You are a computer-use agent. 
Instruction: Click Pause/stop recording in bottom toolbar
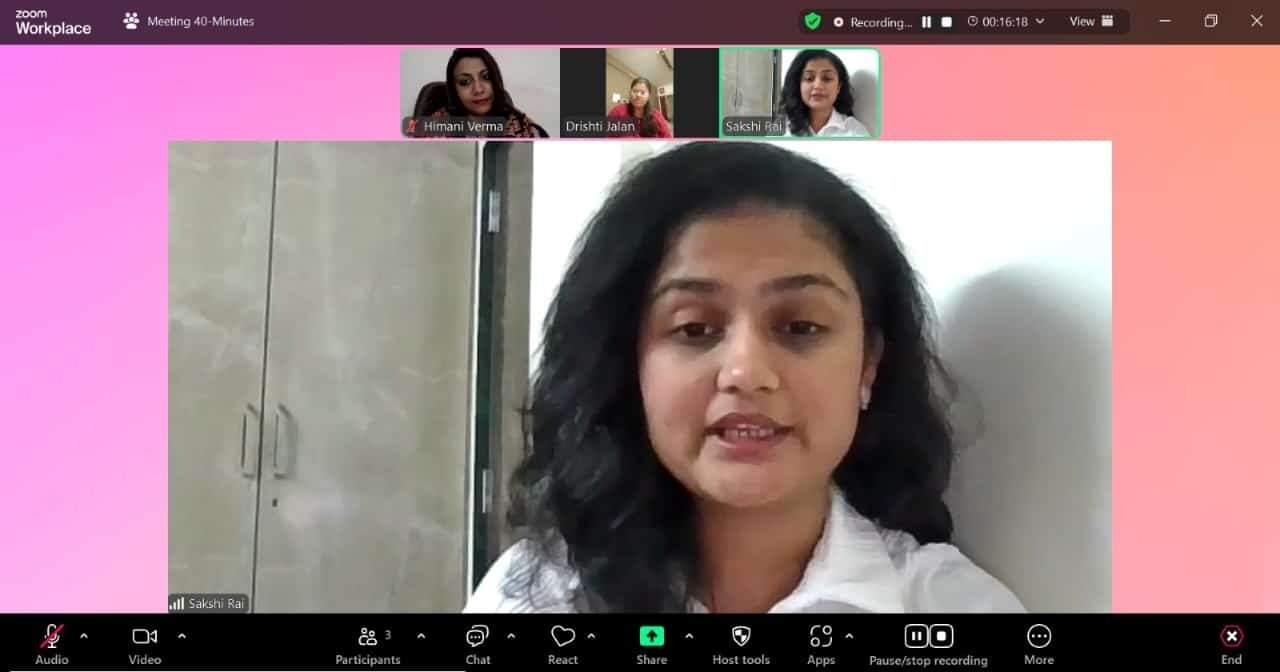928,637
